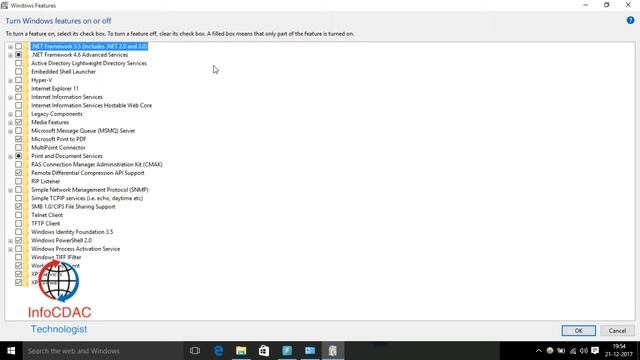Select the 'TFTP Client' row label
The width and height of the screenshot is (640, 360).
46,223
